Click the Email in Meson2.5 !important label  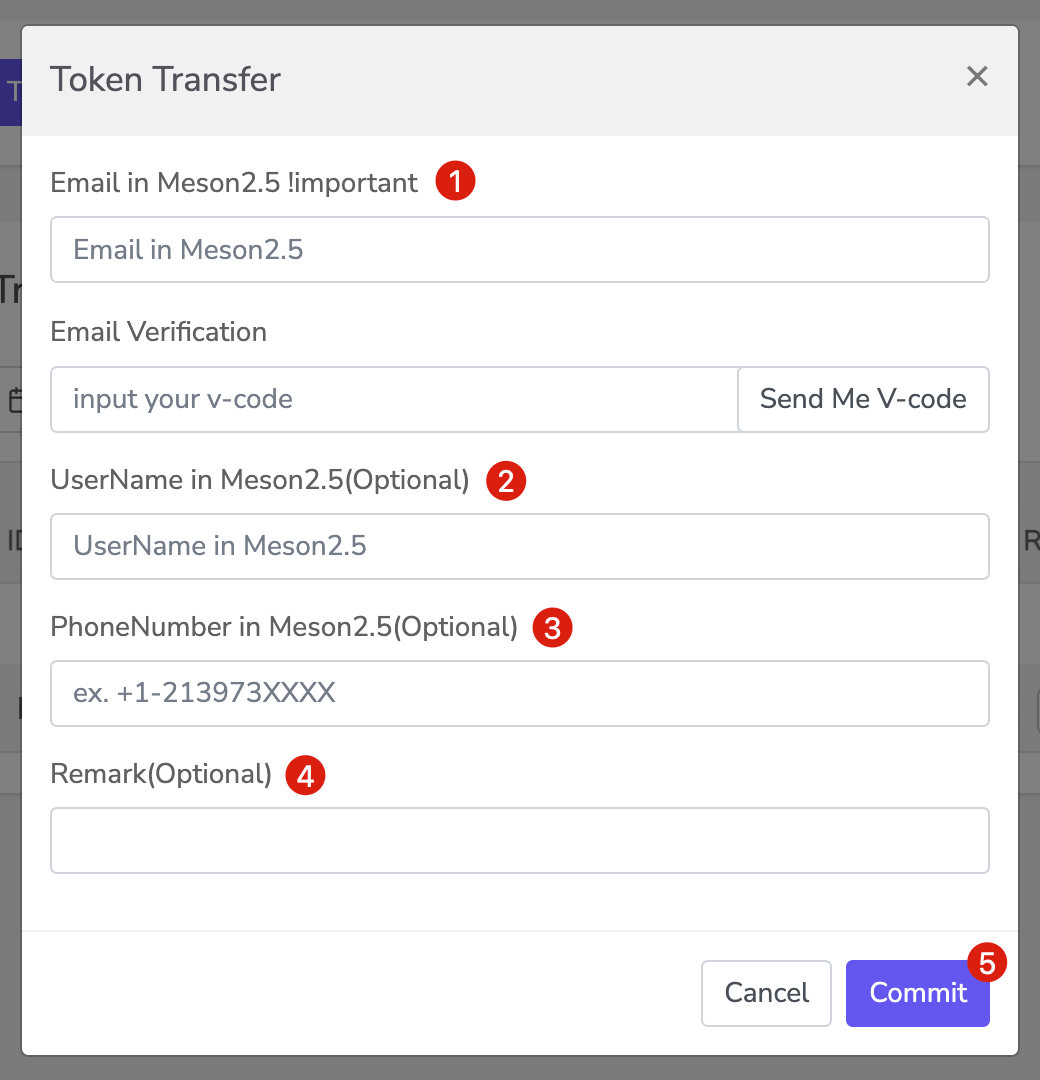point(234,183)
